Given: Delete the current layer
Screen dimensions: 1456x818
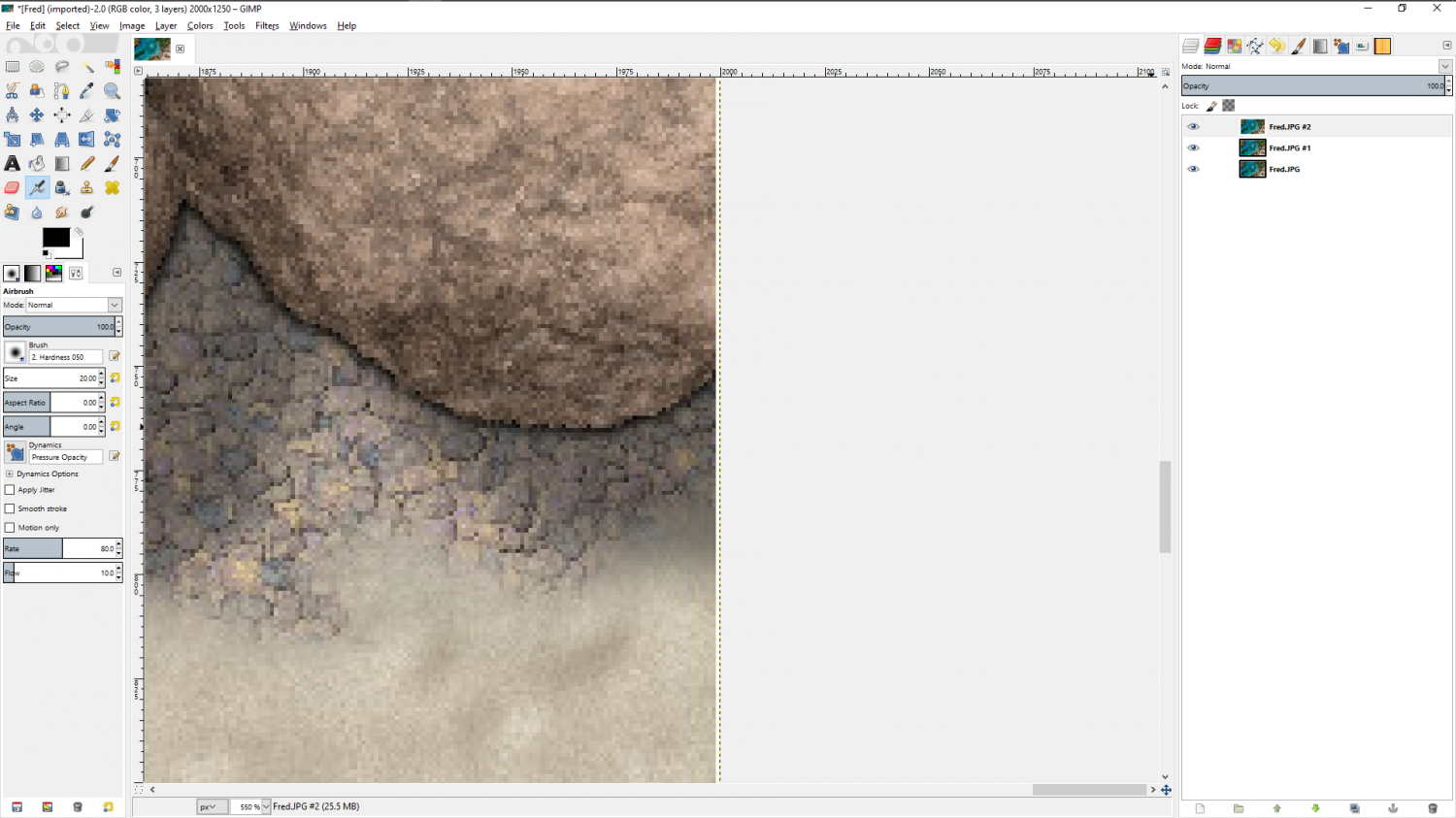Looking at the screenshot, I should [1433, 808].
